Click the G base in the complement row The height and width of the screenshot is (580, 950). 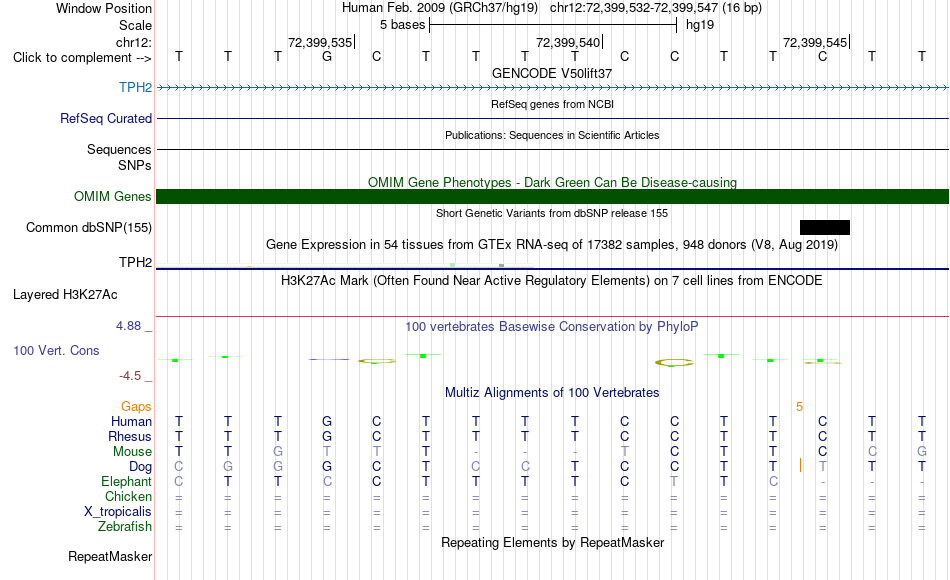(327, 56)
